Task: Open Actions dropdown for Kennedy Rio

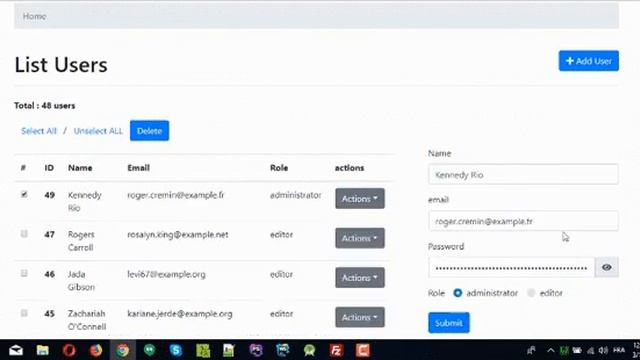Action: [x=360, y=198]
